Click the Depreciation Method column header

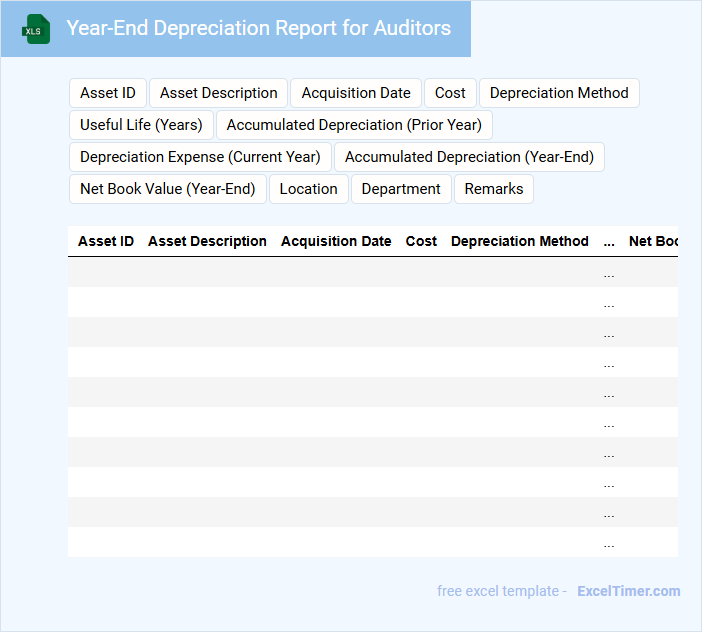coord(520,241)
